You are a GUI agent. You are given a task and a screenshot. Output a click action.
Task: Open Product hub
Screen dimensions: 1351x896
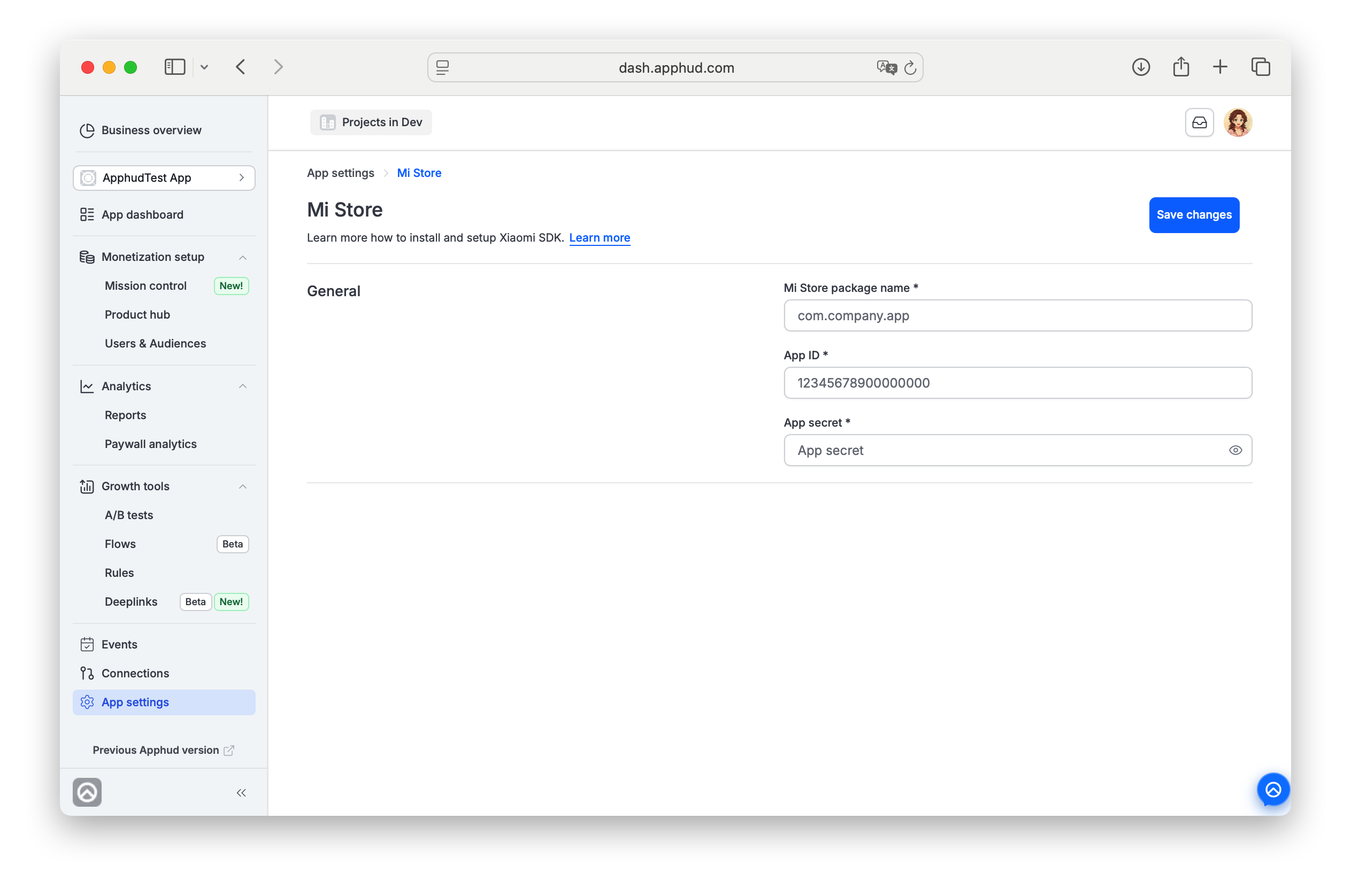(137, 315)
